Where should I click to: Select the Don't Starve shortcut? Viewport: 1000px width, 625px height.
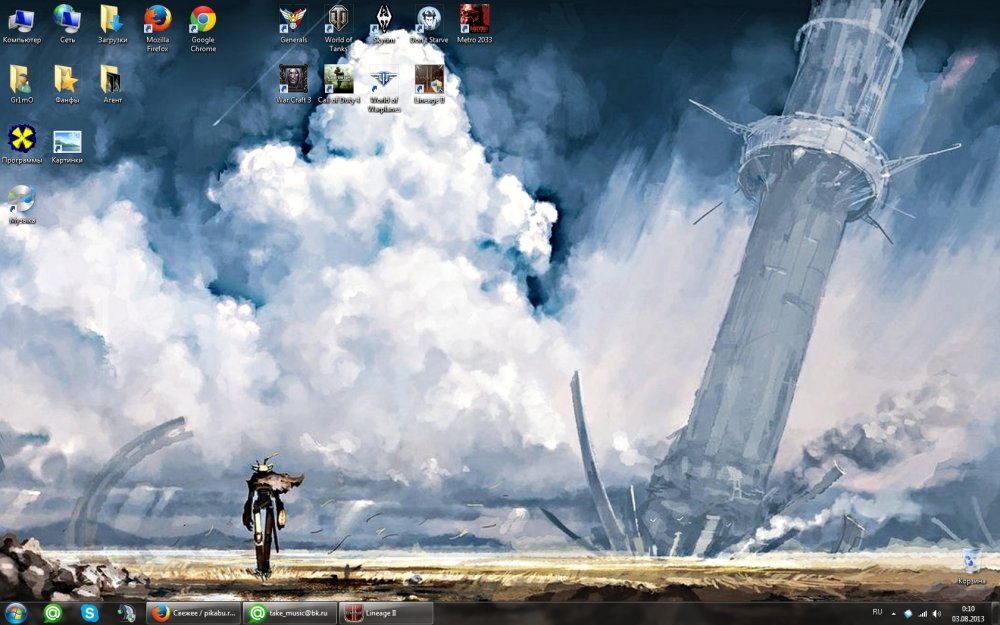pyautogui.click(x=429, y=26)
